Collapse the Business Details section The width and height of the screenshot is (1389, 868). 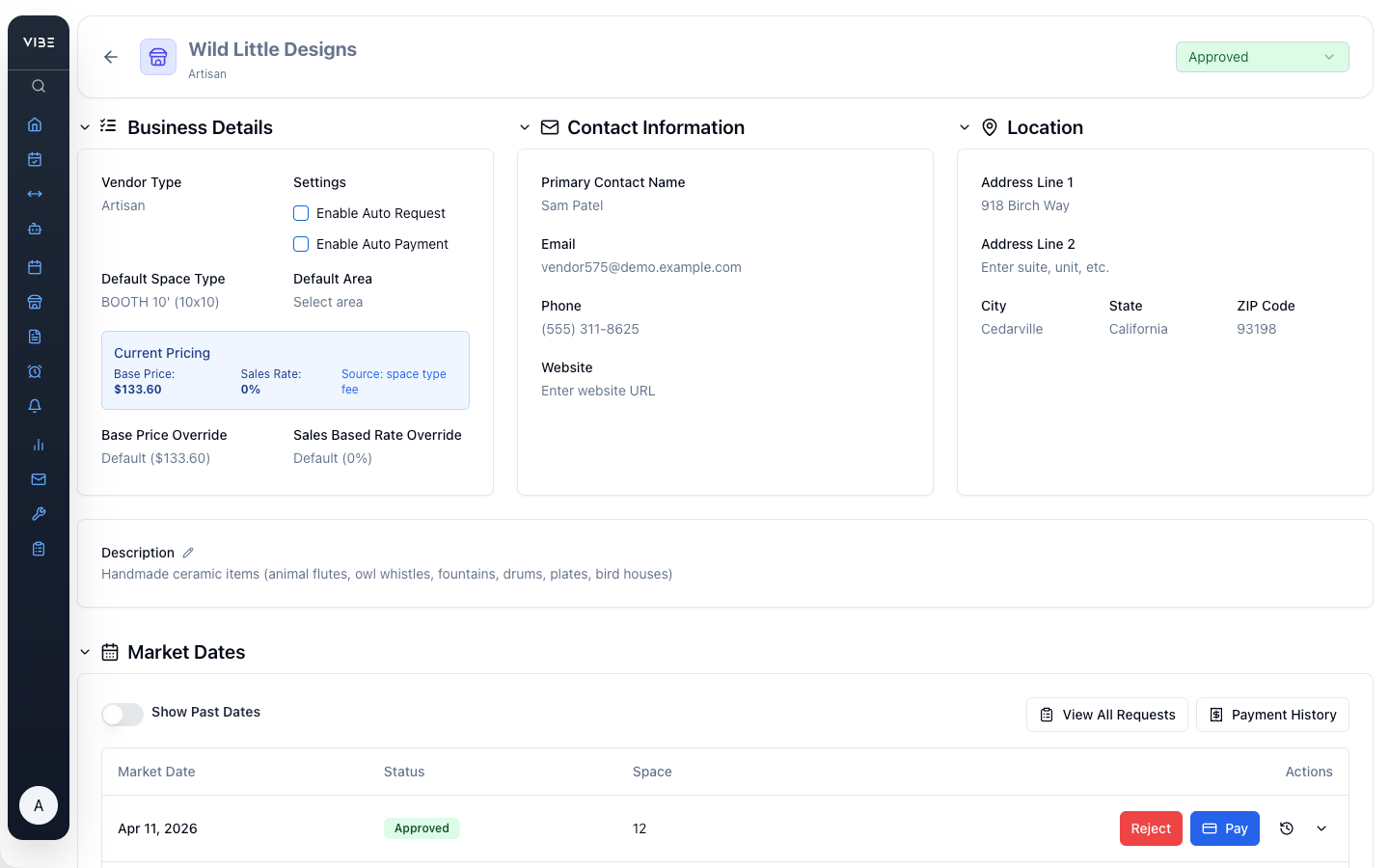85,126
